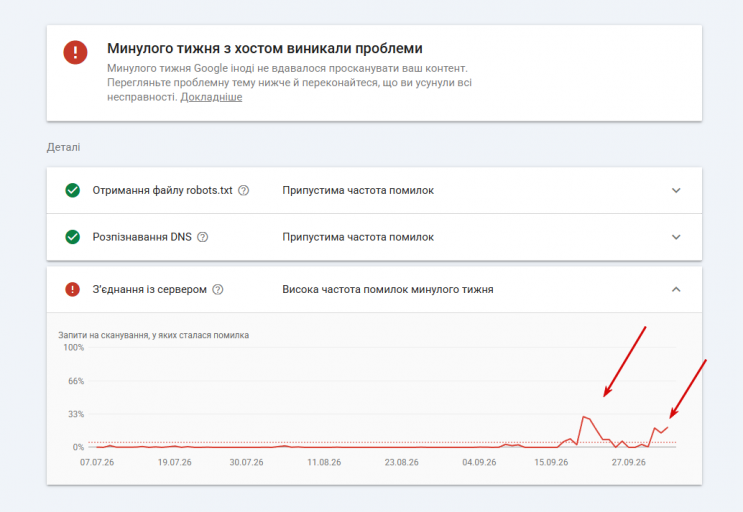Click status Припустима частота помилок in robots.txt row
This screenshot has width=743, height=512.
358,190
